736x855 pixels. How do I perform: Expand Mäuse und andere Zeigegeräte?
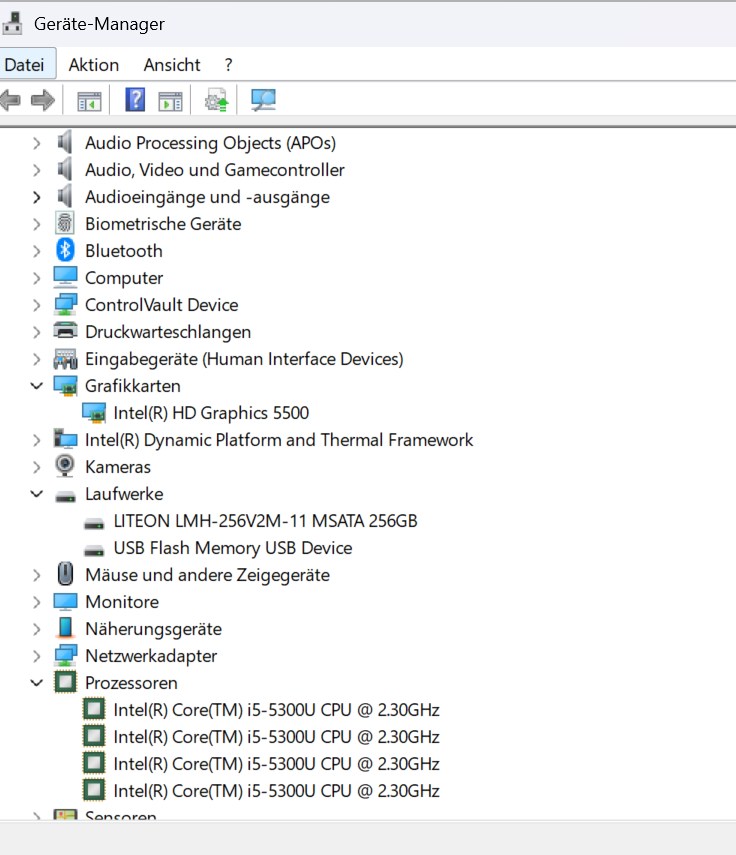point(37,575)
